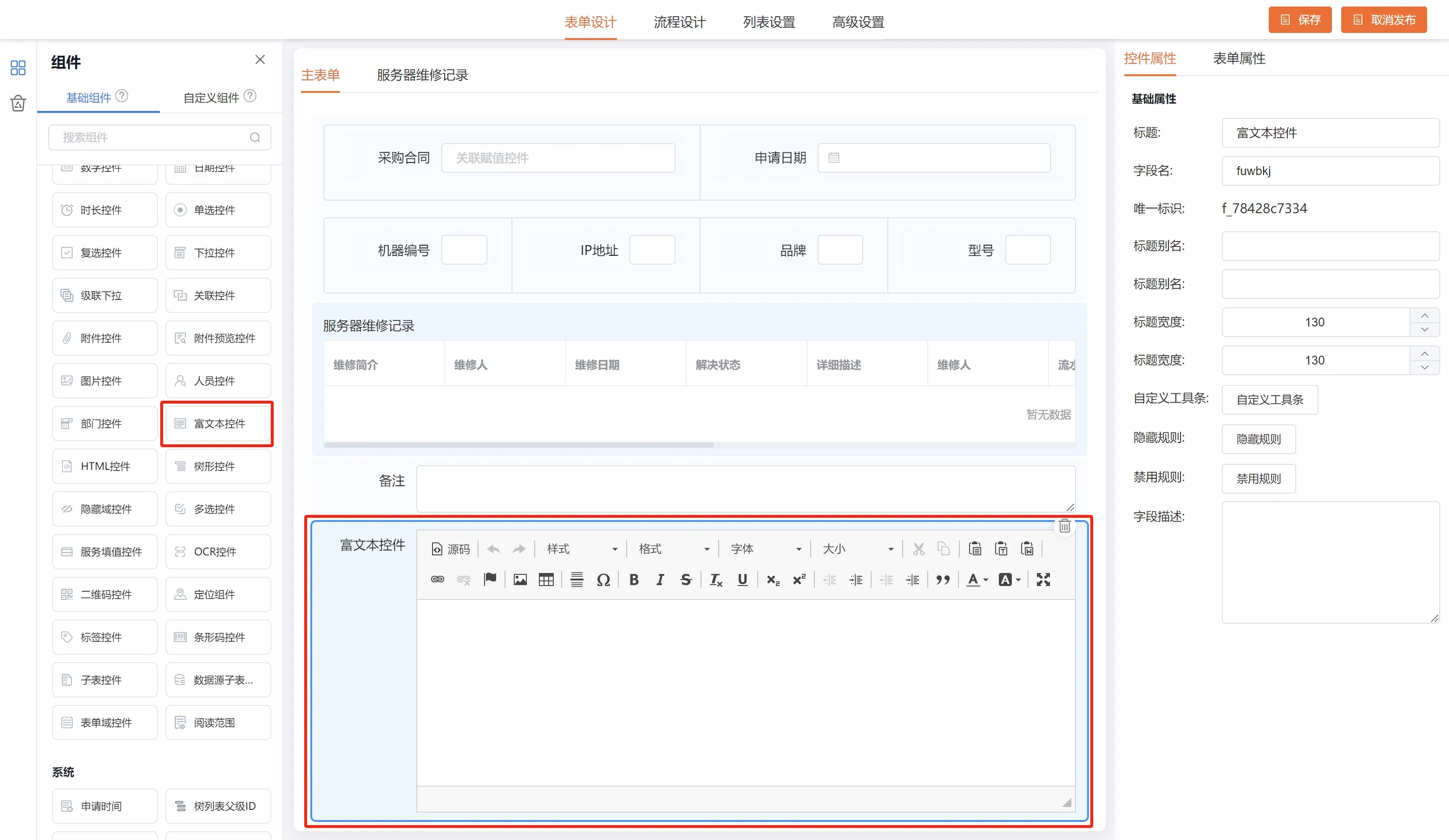The width and height of the screenshot is (1449, 840).
Task: Toggle underline formatting in editor
Action: point(742,580)
